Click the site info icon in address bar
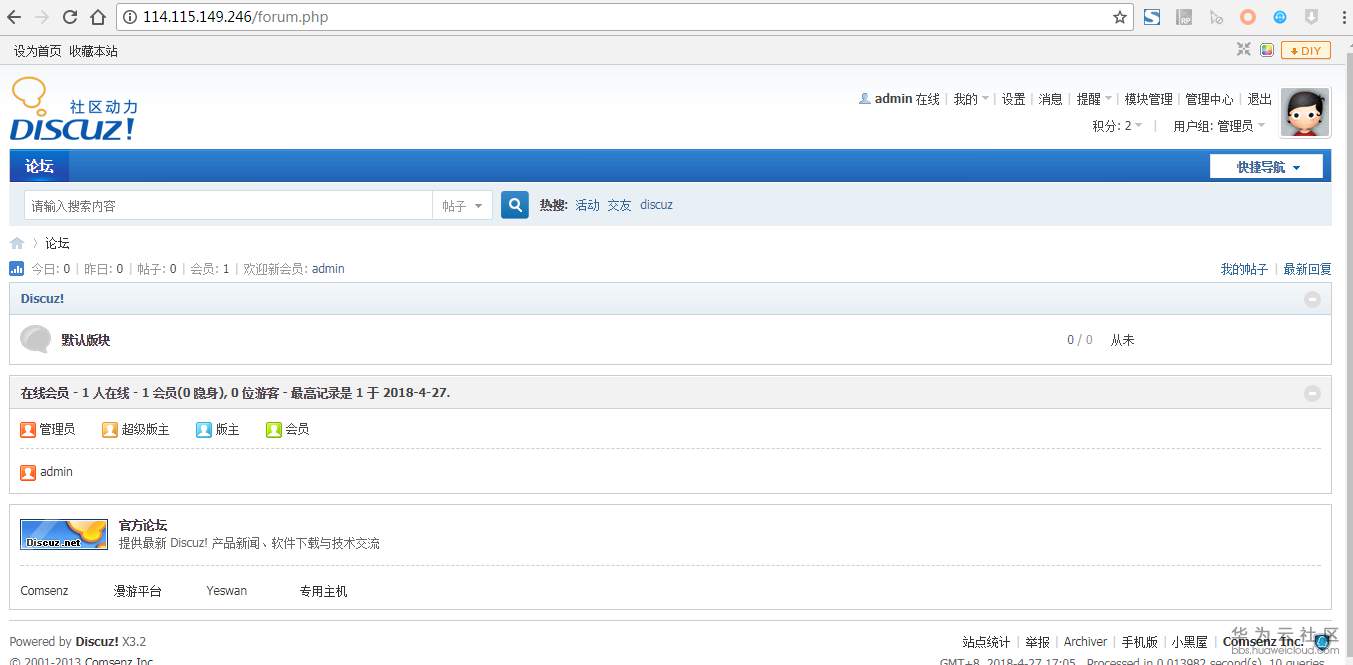Screen dimensions: 1353x665 [x=130, y=17]
